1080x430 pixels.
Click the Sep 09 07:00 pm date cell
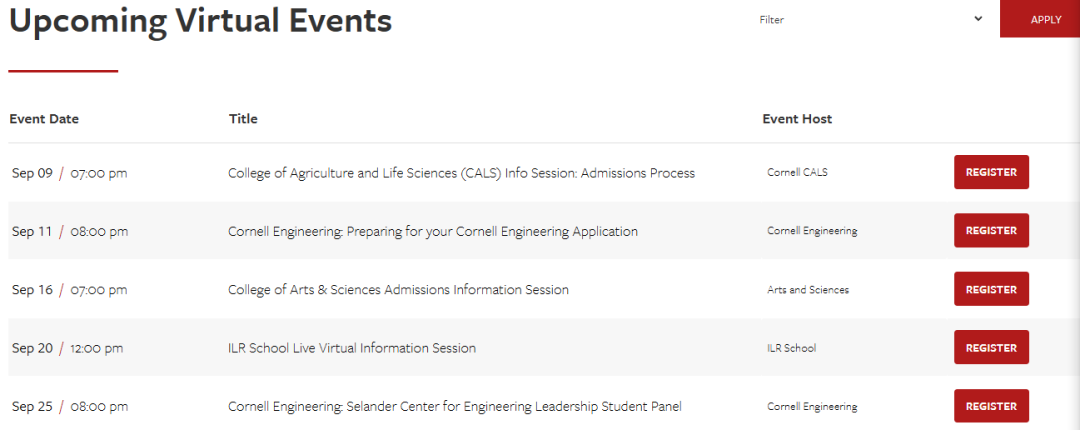coord(70,173)
